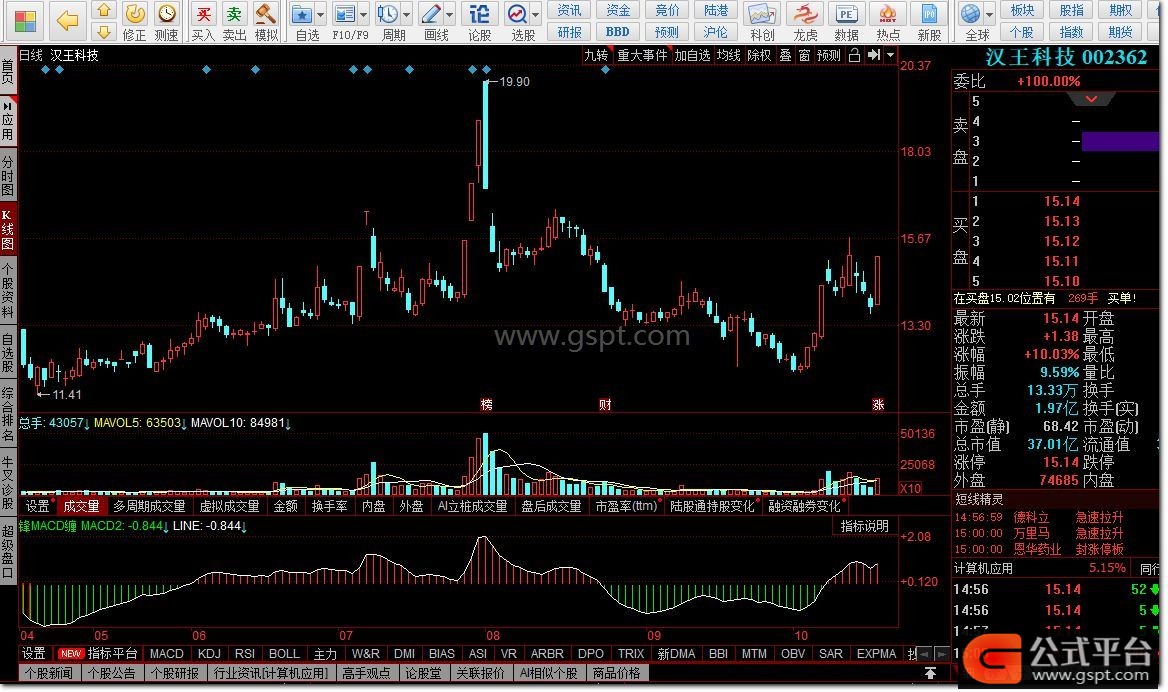
Task: Select the KDJ indicator tab
Action: (209, 654)
